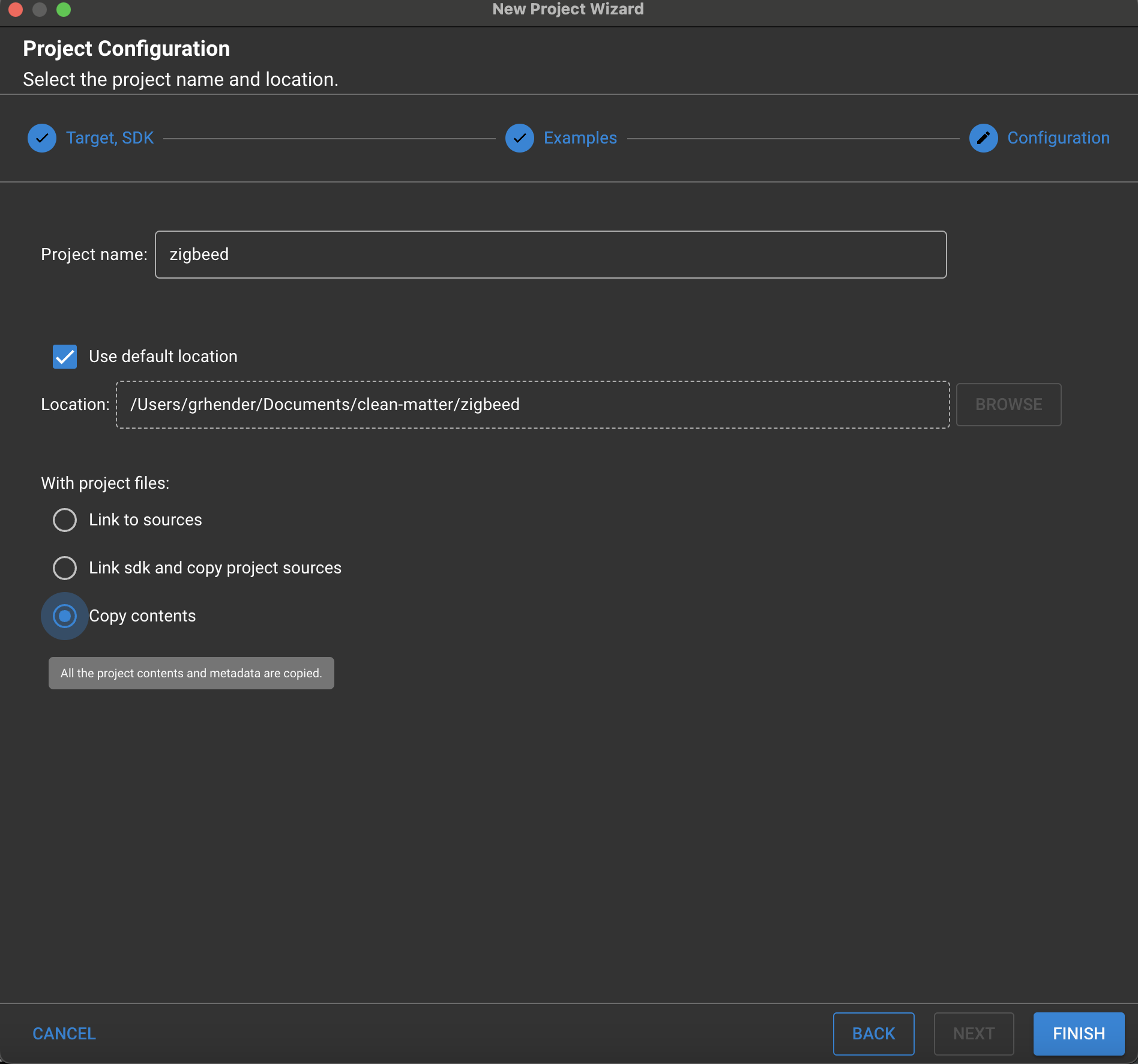Select the Copy contents radio button
The height and width of the screenshot is (1064, 1138).
(65, 616)
